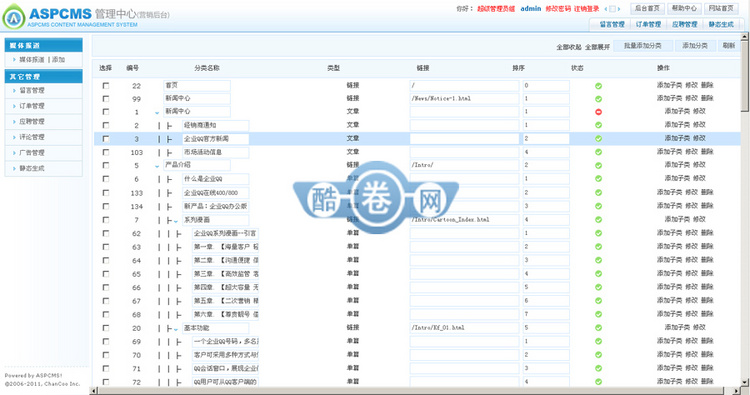This screenshot has height=395, width=750.
Task: Click the status icon for row 70
Action: click(x=598, y=355)
